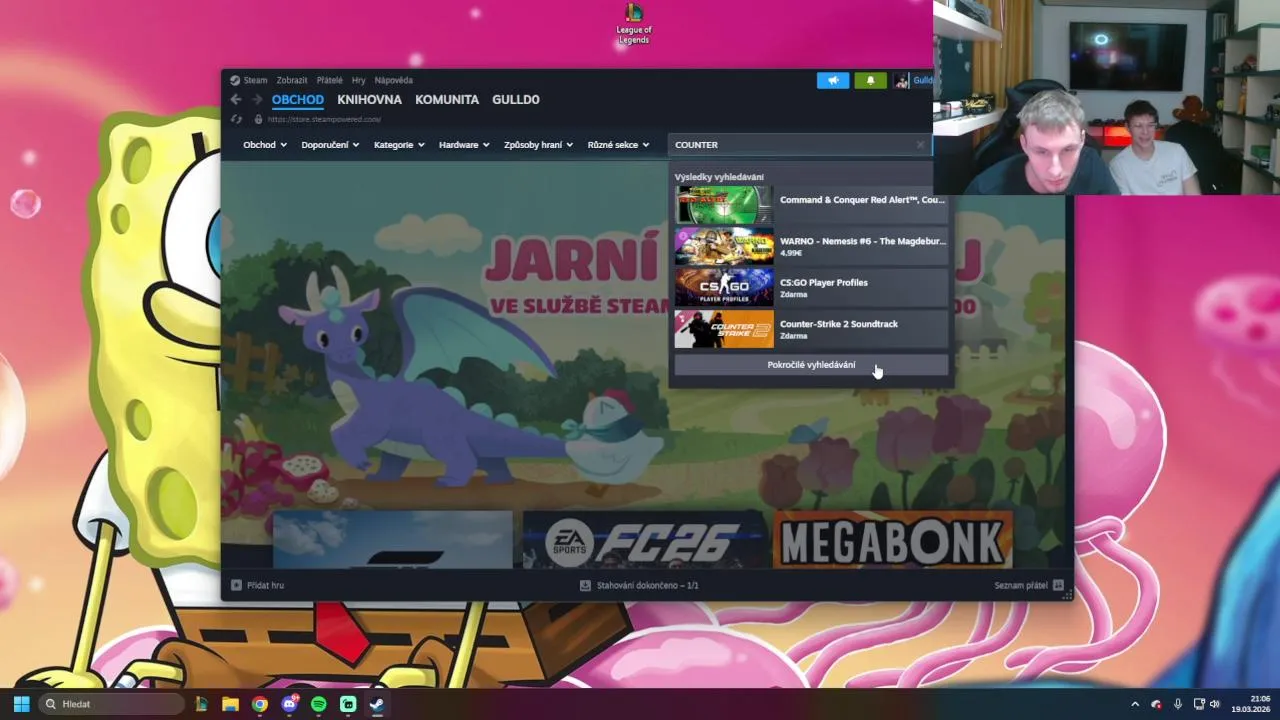Click the Steam logo in the menu bar
The image size is (1280, 720).
[235, 80]
